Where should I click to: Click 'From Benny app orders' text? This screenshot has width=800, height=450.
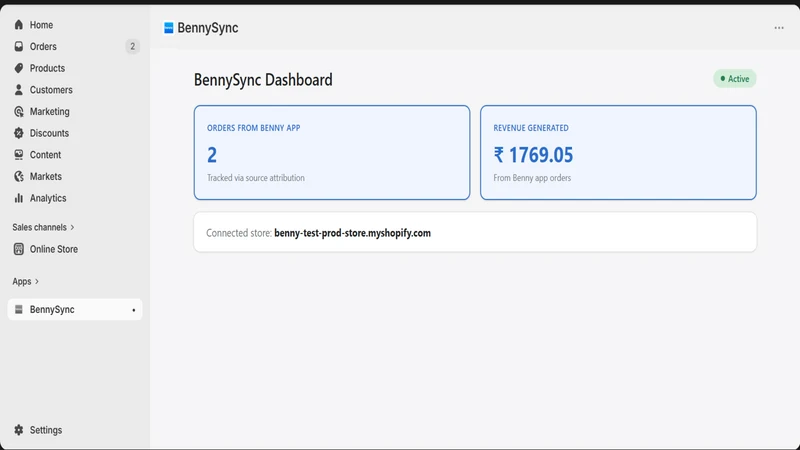tap(532, 178)
